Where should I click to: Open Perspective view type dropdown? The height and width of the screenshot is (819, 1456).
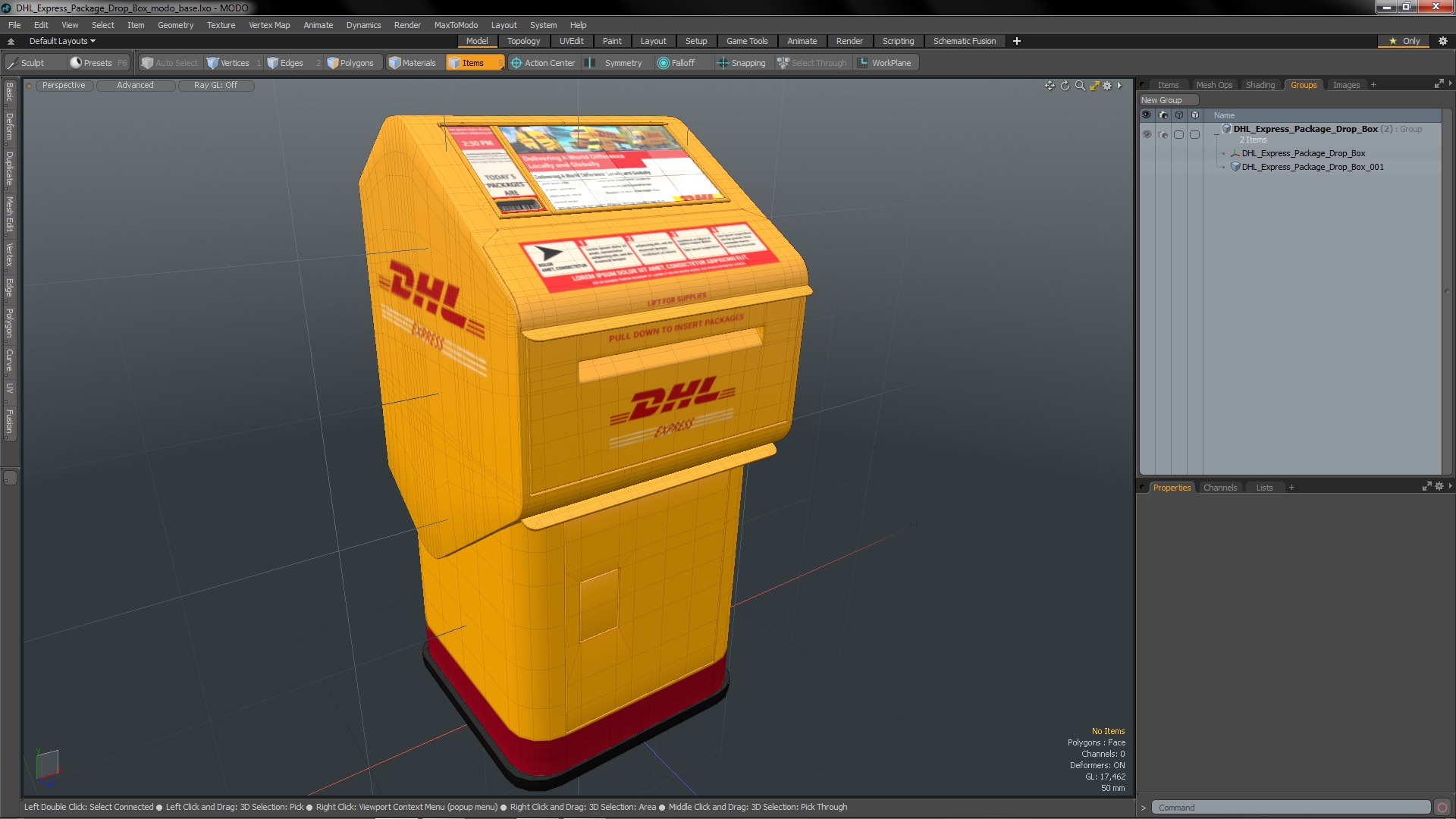pos(64,86)
